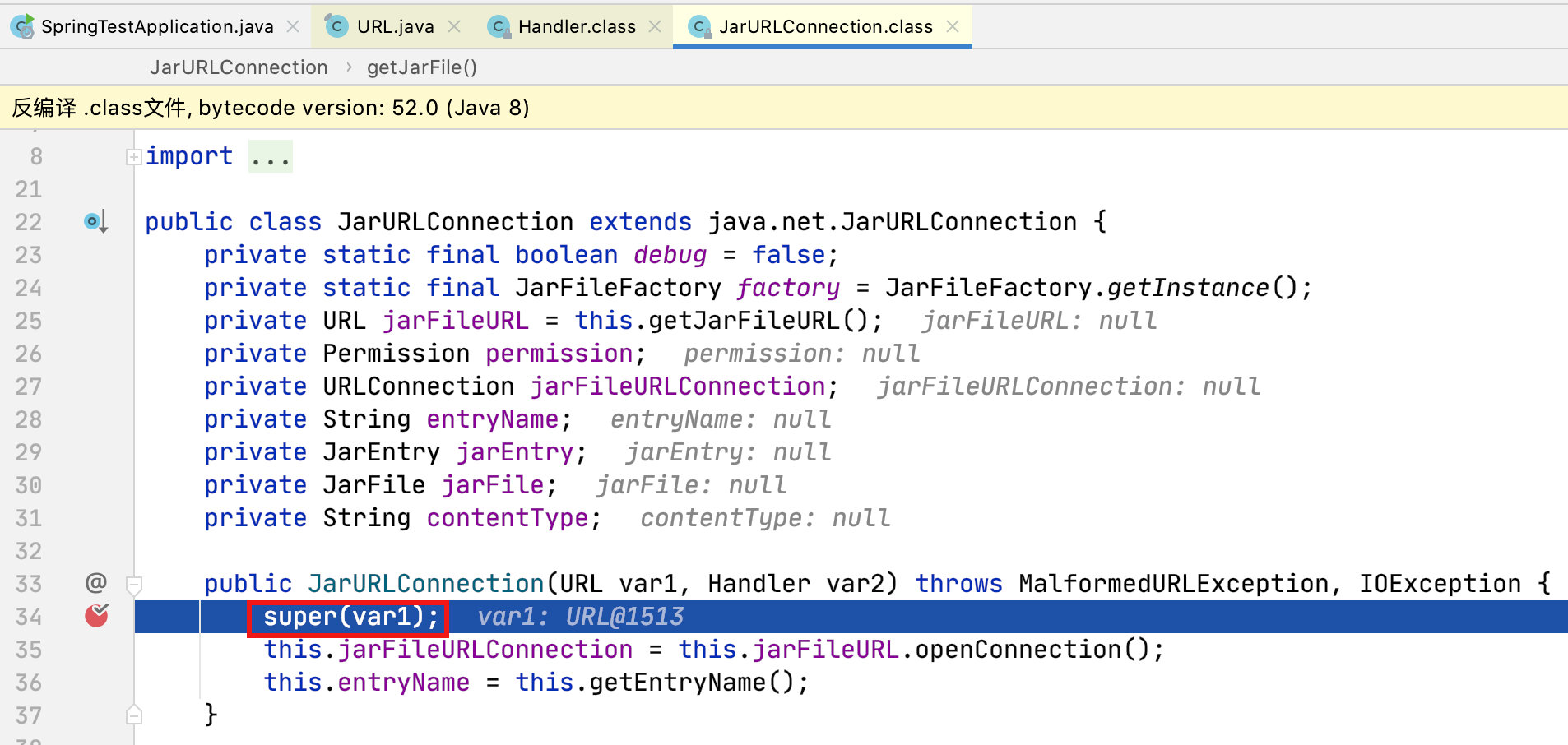Viewport: 1568px width, 745px height.
Task: Close the URL.java tab
Action: tap(454, 26)
